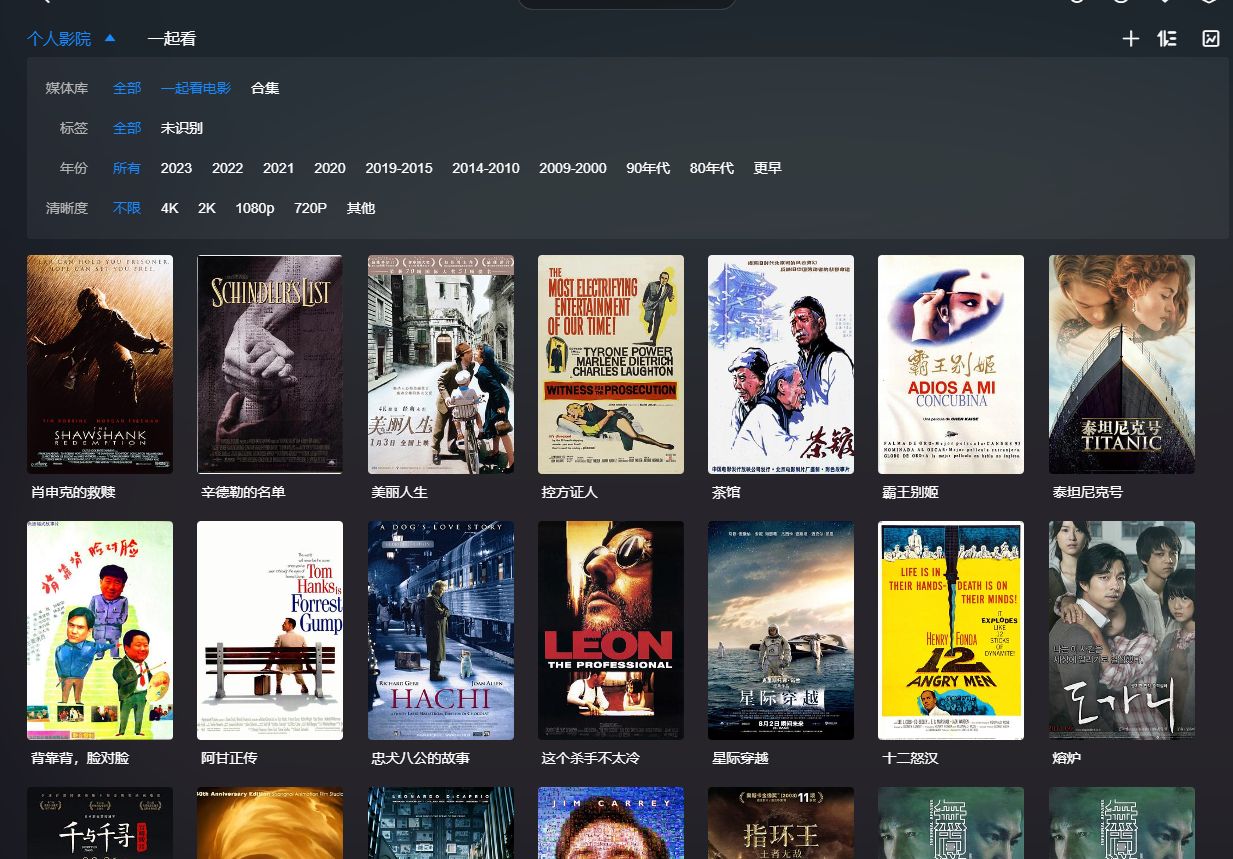Filter by 4K resolution
Image resolution: width=1233 pixels, height=859 pixels.
click(170, 208)
